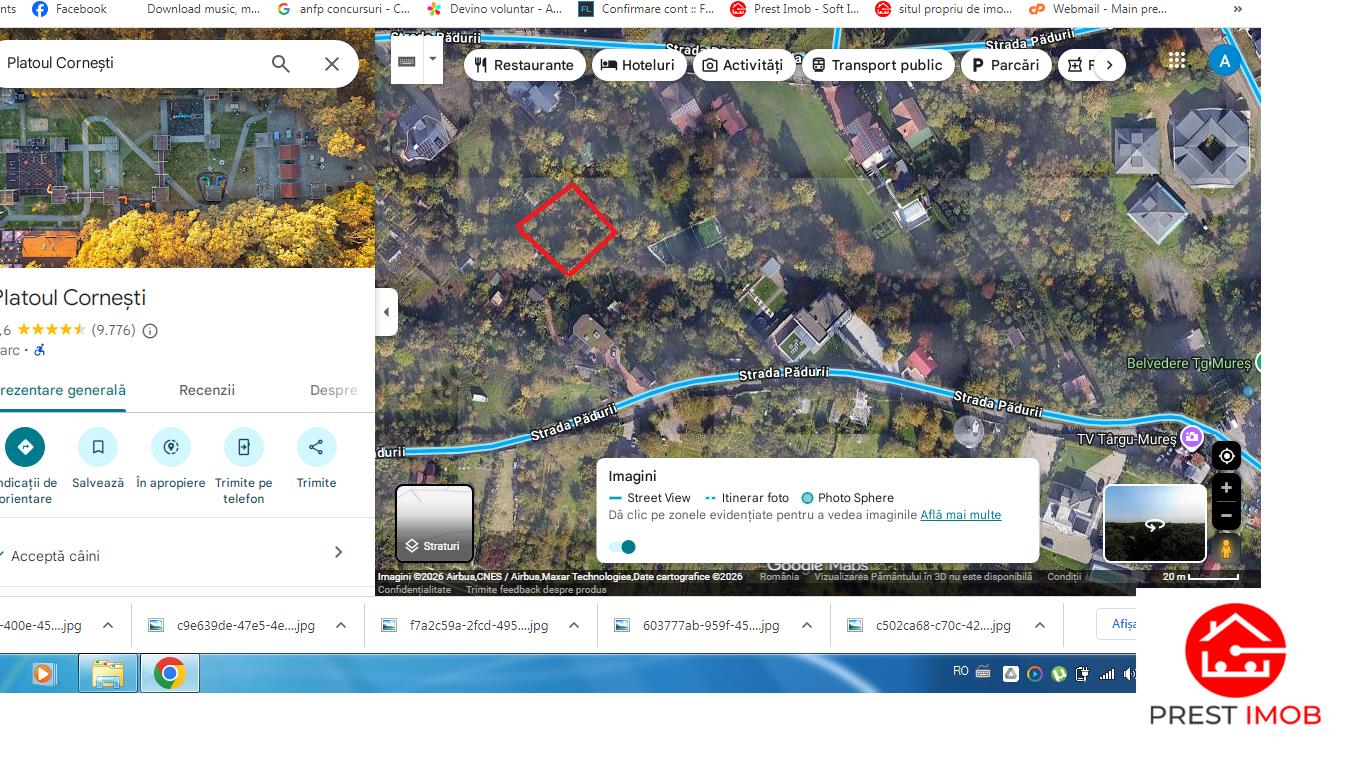This screenshot has height=768, width=1366.
Task: Switch to the Recenzii tab
Action: tap(207, 390)
